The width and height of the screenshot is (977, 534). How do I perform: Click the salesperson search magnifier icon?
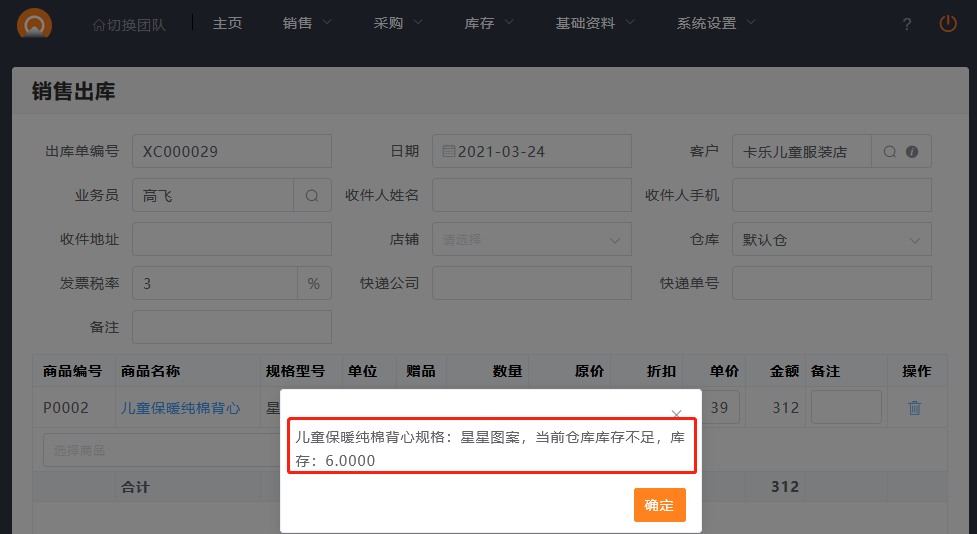(x=311, y=196)
